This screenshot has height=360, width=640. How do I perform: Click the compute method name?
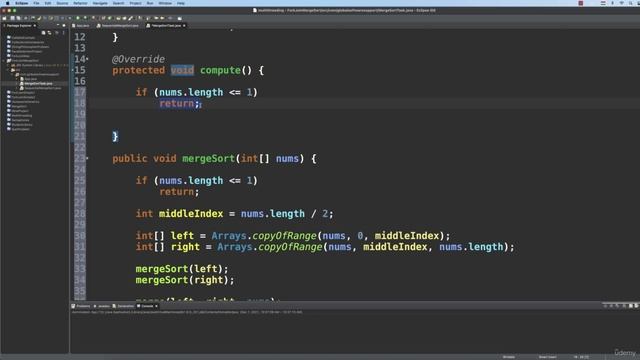(220, 70)
